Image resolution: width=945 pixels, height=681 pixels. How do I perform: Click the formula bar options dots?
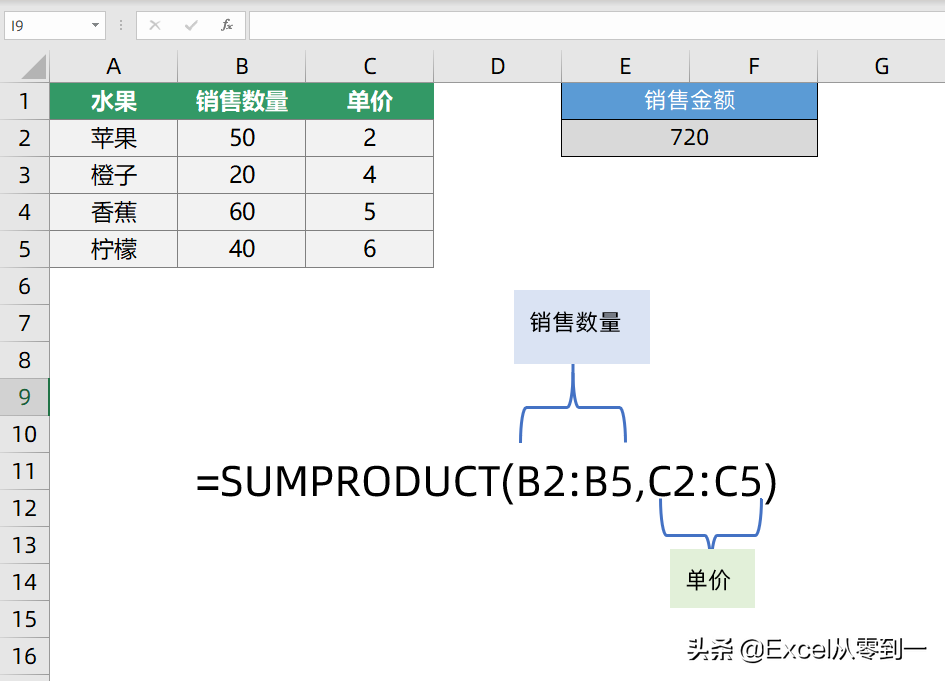click(121, 25)
